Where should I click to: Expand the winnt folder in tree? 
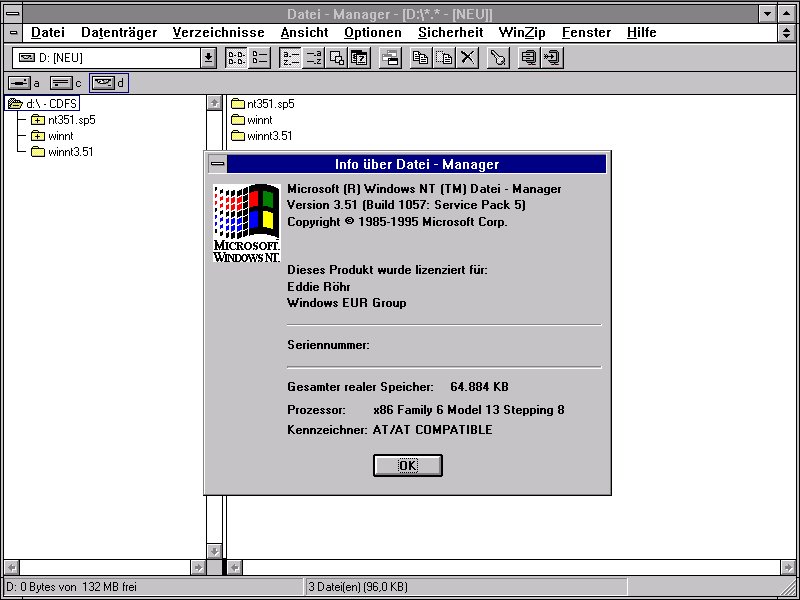38,136
